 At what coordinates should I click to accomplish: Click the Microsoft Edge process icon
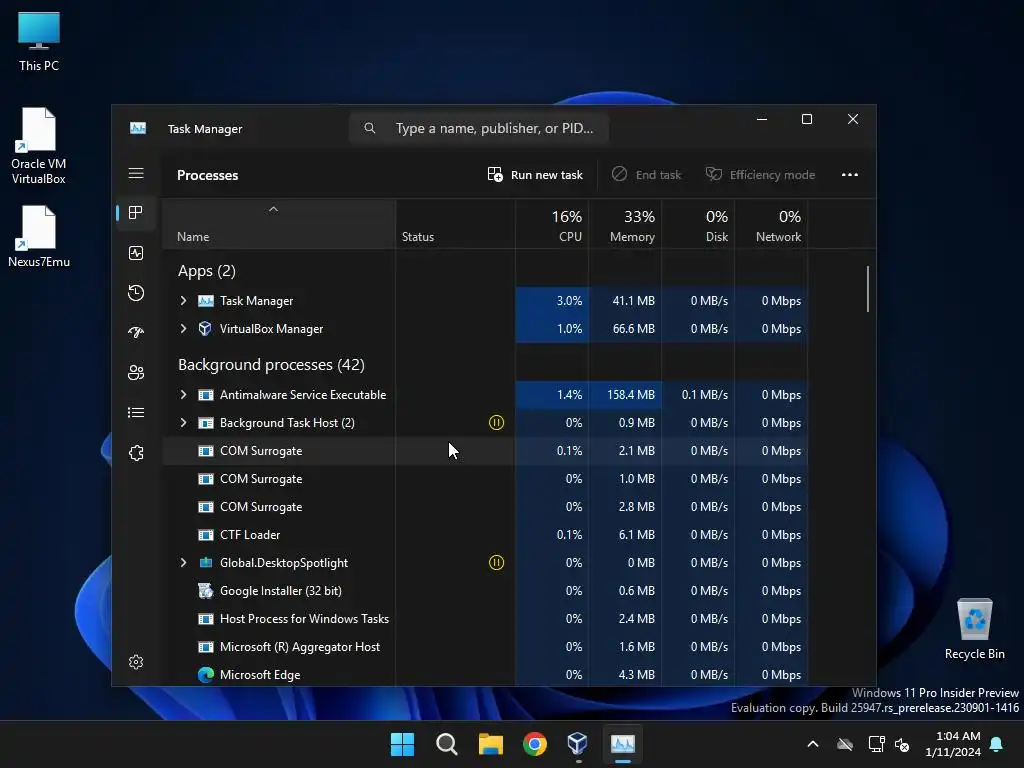[206, 675]
